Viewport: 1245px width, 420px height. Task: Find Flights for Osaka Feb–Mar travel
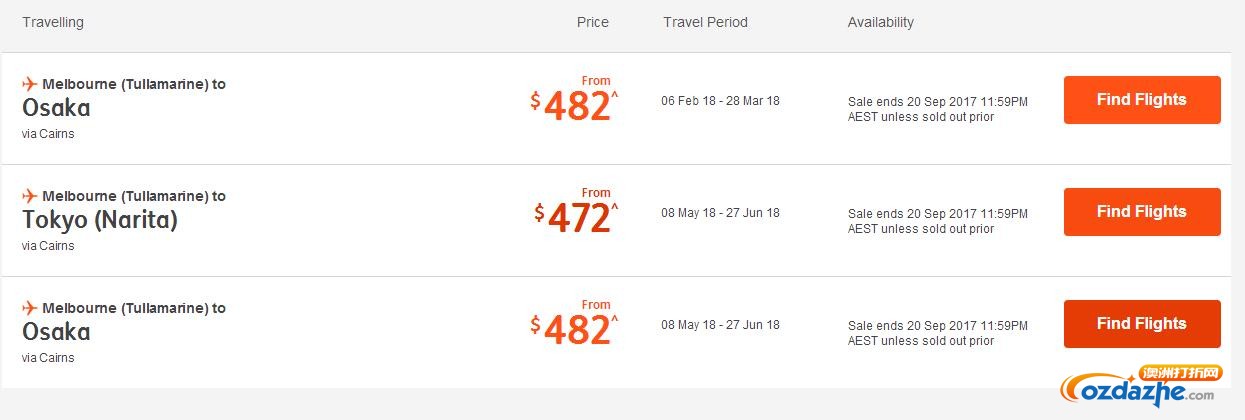tap(1142, 100)
